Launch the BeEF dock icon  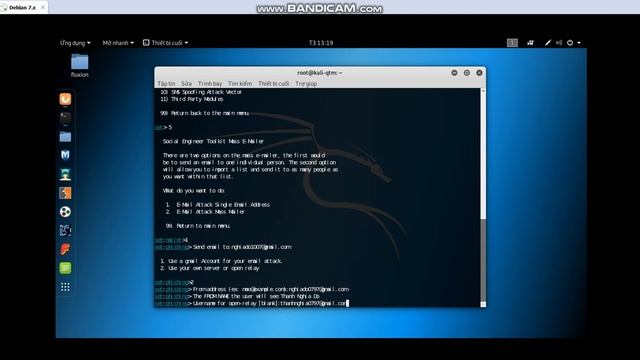pos(65,231)
